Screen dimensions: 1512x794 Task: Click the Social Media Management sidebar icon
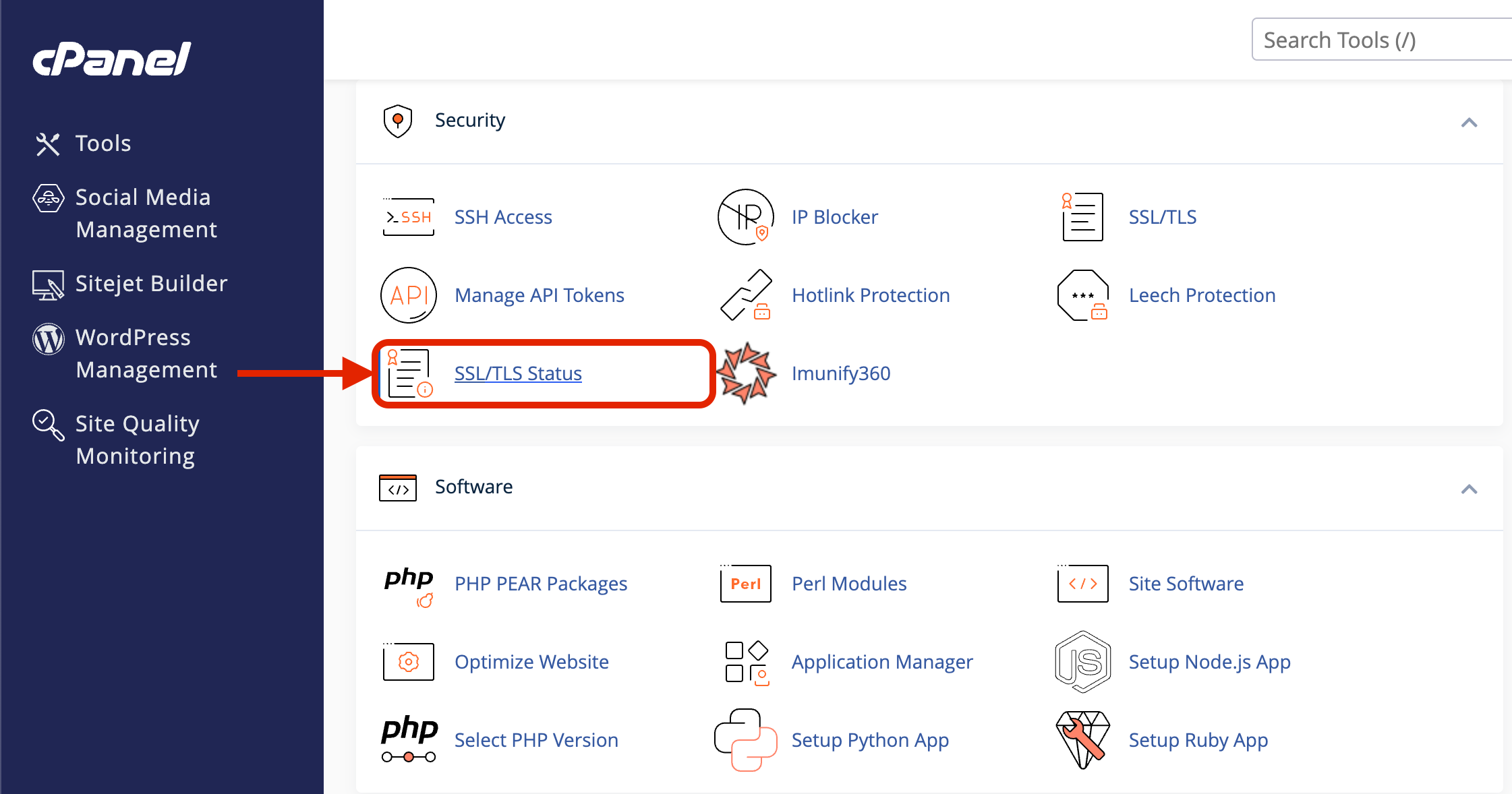(x=49, y=198)
